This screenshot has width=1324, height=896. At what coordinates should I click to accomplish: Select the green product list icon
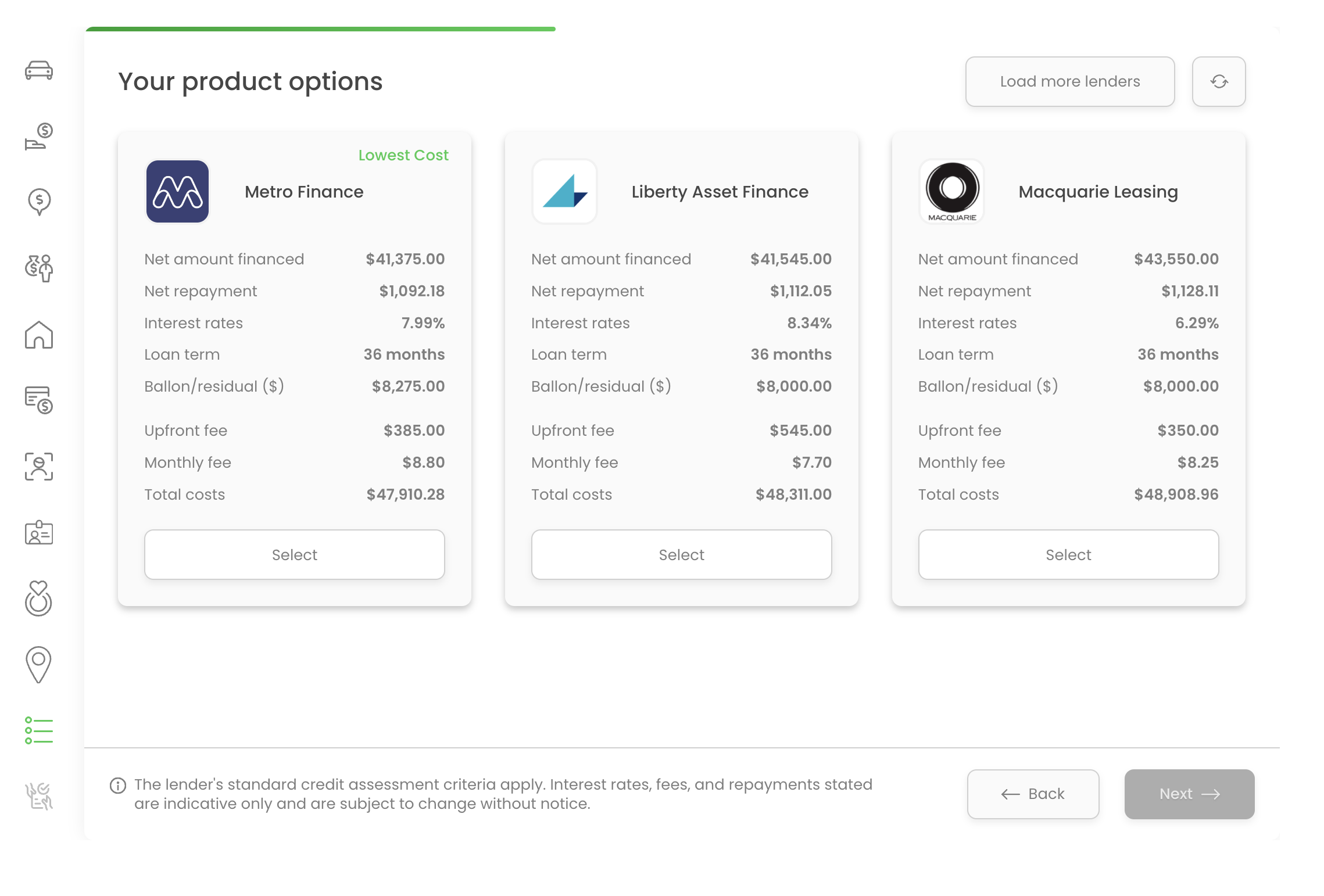(39, 730)
